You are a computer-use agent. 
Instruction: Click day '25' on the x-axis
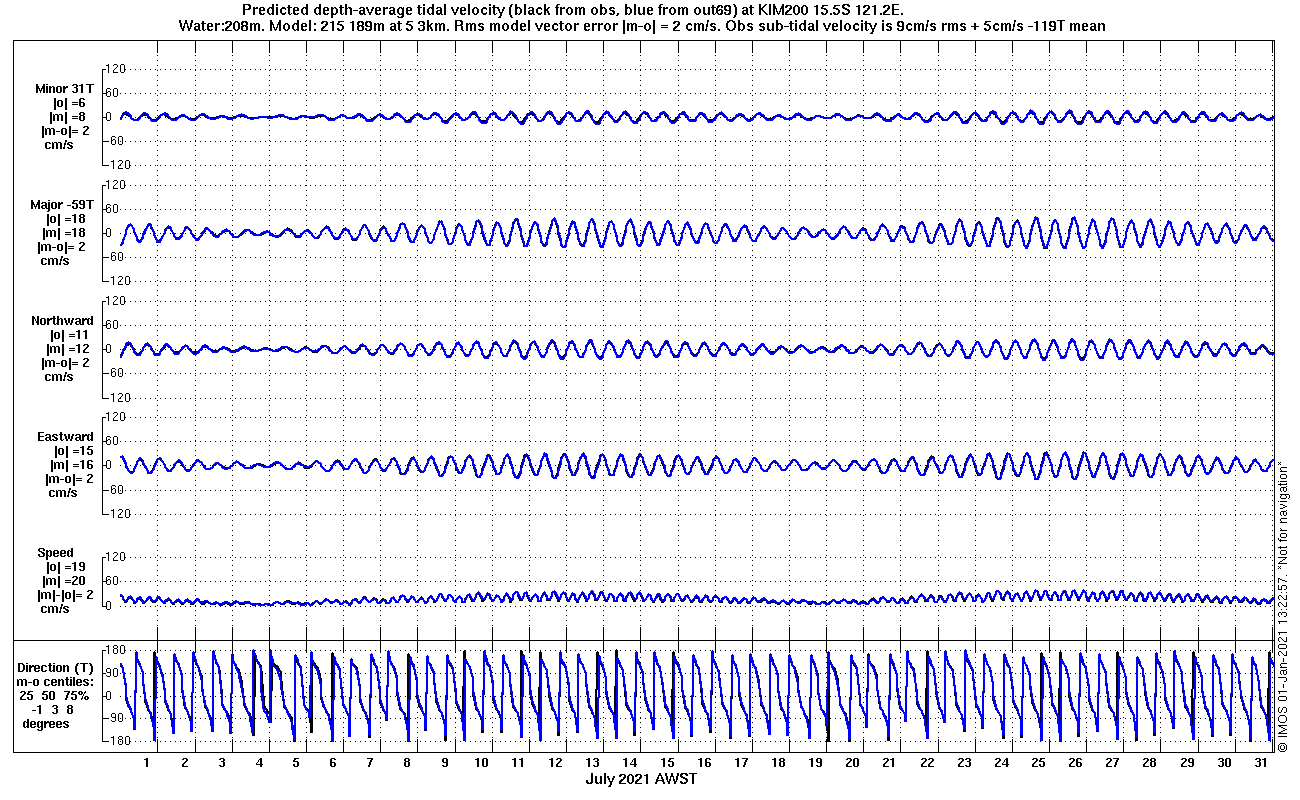1037,763
